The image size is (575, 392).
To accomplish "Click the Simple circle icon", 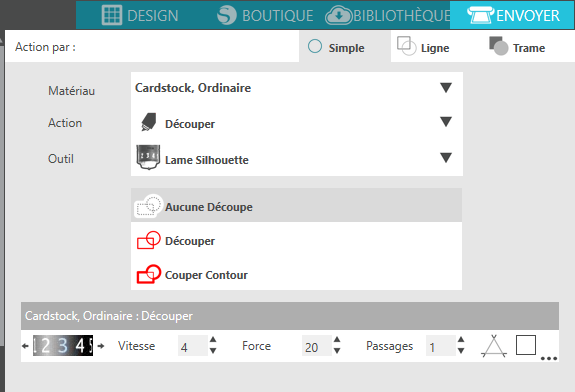I will (x=315, y=47).
